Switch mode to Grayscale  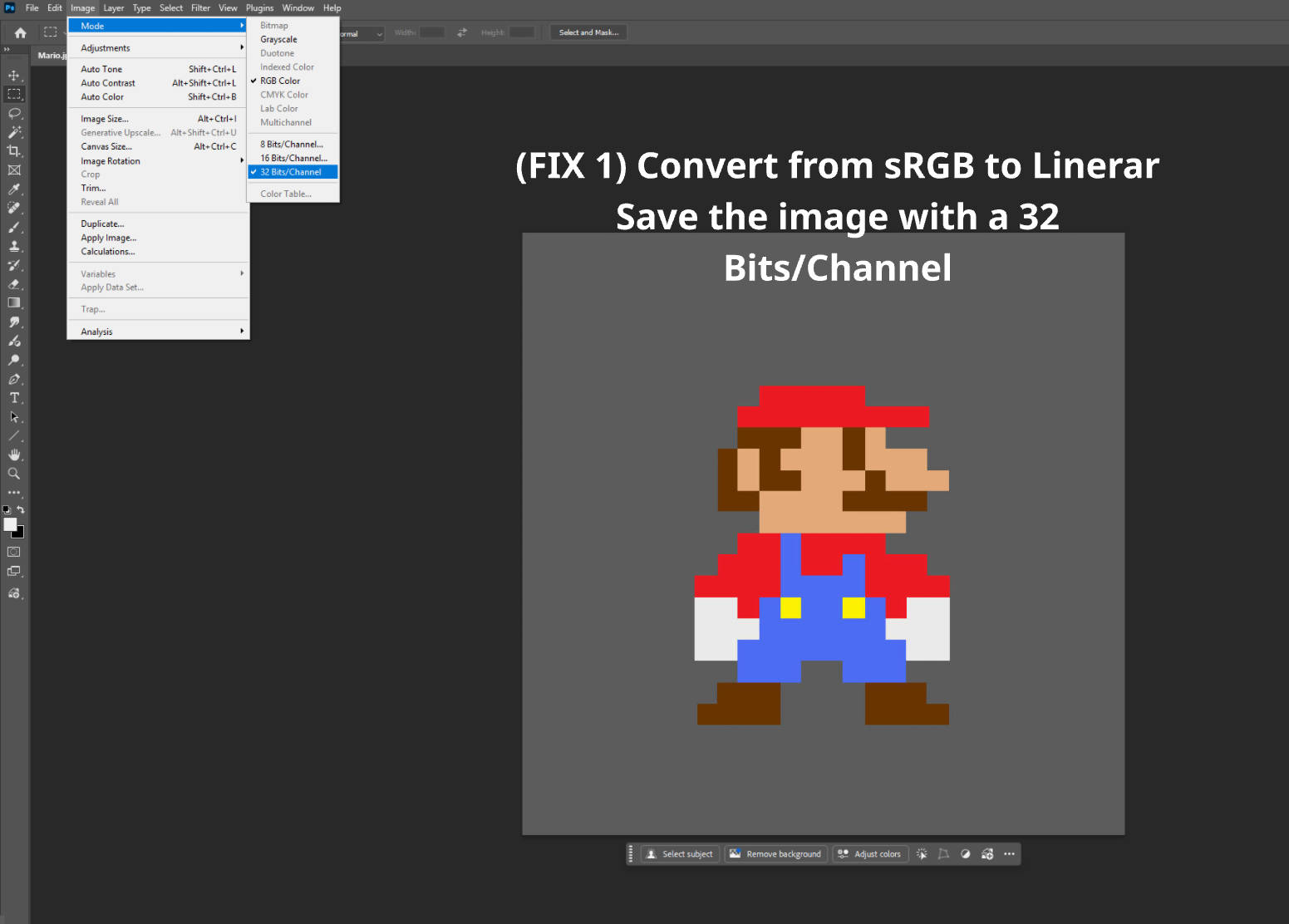click(x=293, y=39)
